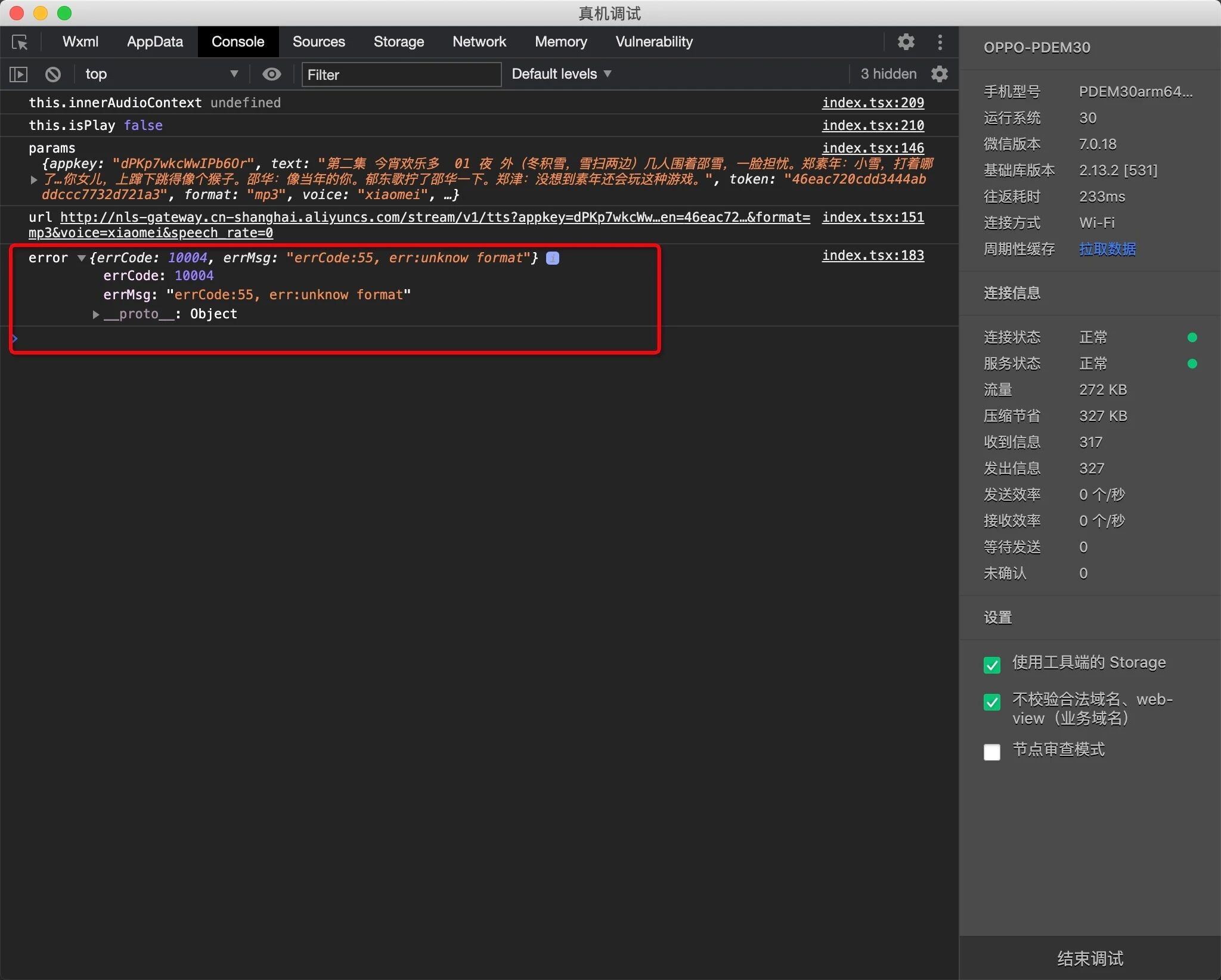Click the blue info badge on error object
The height and width of the screenshot is (980, 1221).
click(553, 258)
